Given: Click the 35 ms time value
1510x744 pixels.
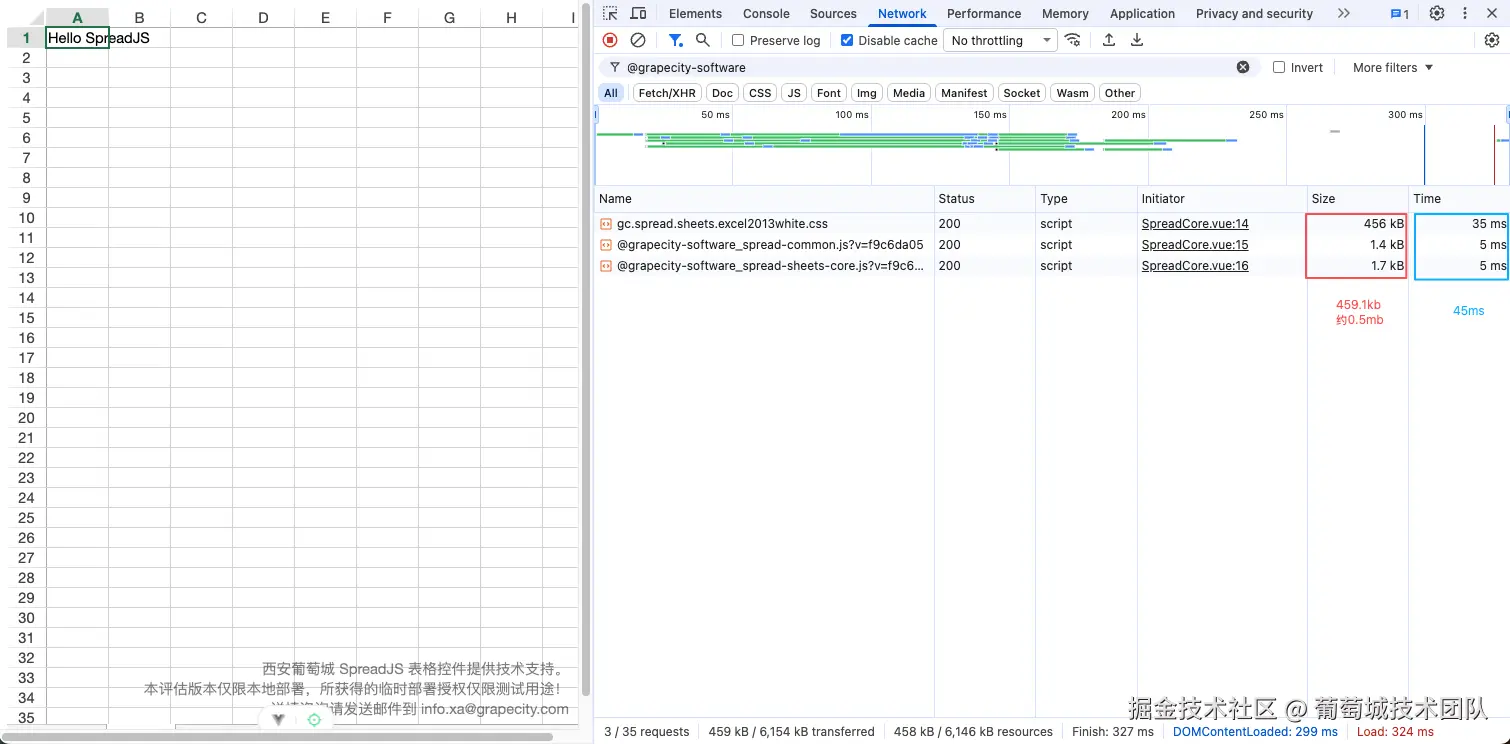Looking at the screenshot, I should pyautogui.click(x=1488, y=224).
